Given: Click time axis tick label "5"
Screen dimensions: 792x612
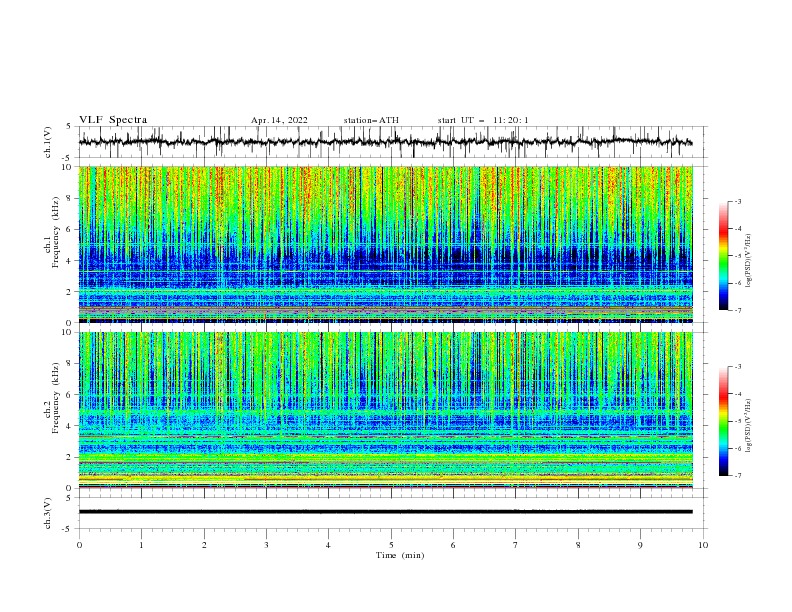Looking at the screenshot, I should pyautogui.click(x=391, y=545).
